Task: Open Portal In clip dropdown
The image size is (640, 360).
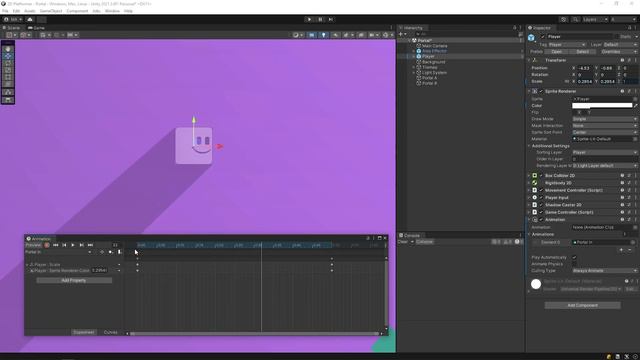Action: [58, 252]
